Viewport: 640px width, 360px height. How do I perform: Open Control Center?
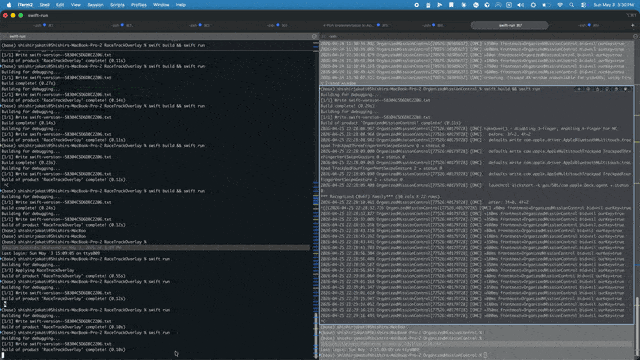tap(584, 5)
